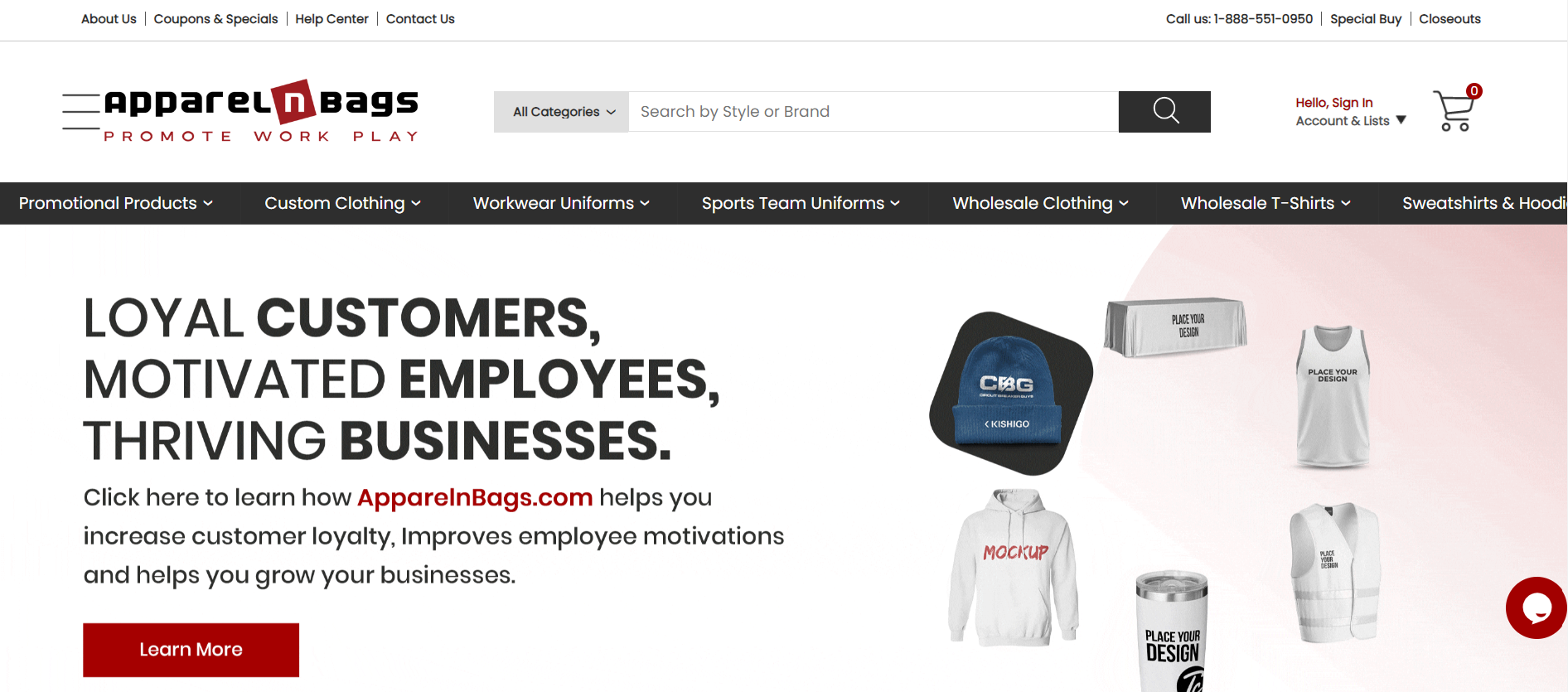
Task: Open the Coupons & Specials link
Action: click(x=215, y=19)
